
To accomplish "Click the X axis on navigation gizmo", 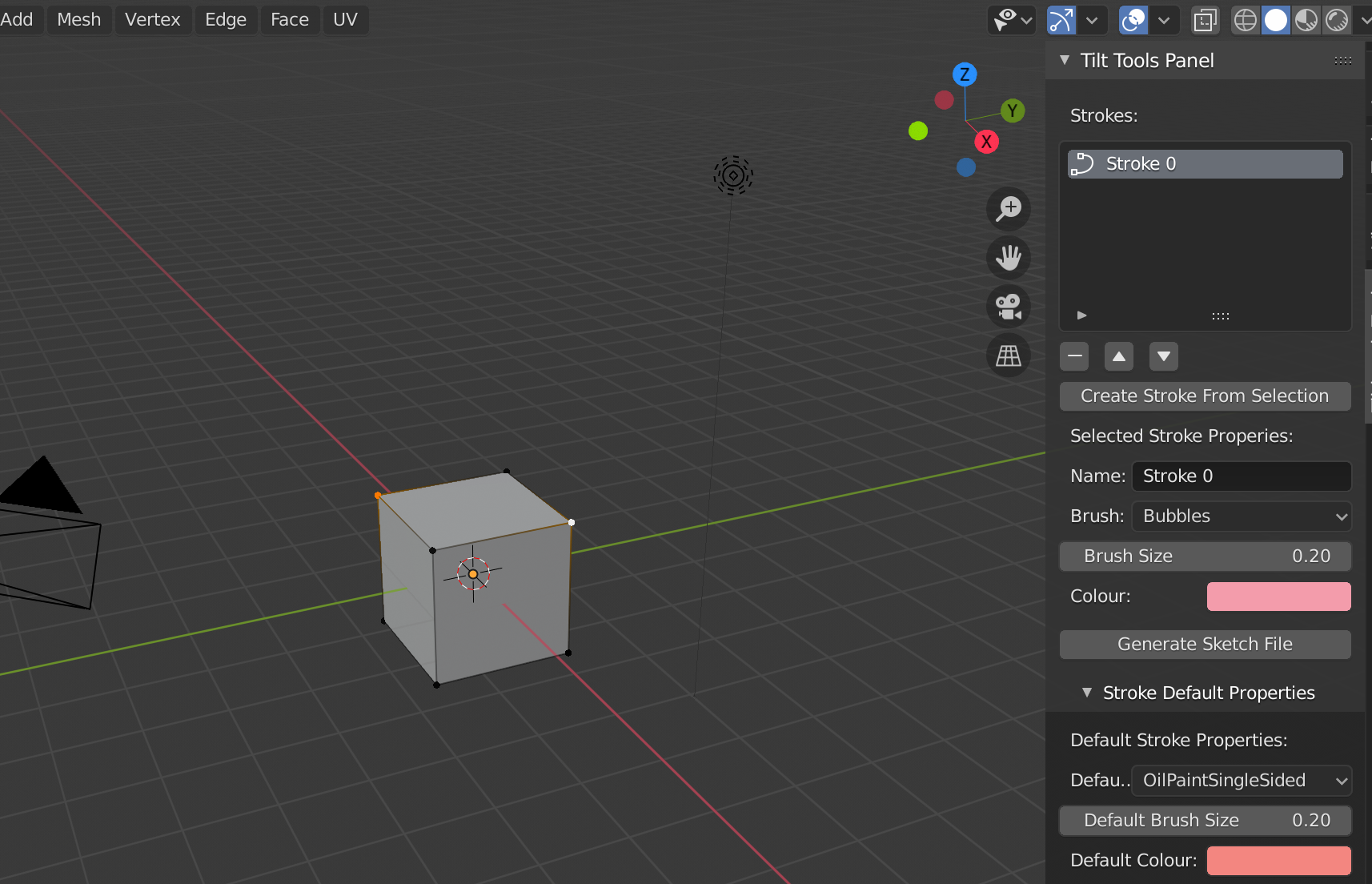I will [x=986, y=142].
